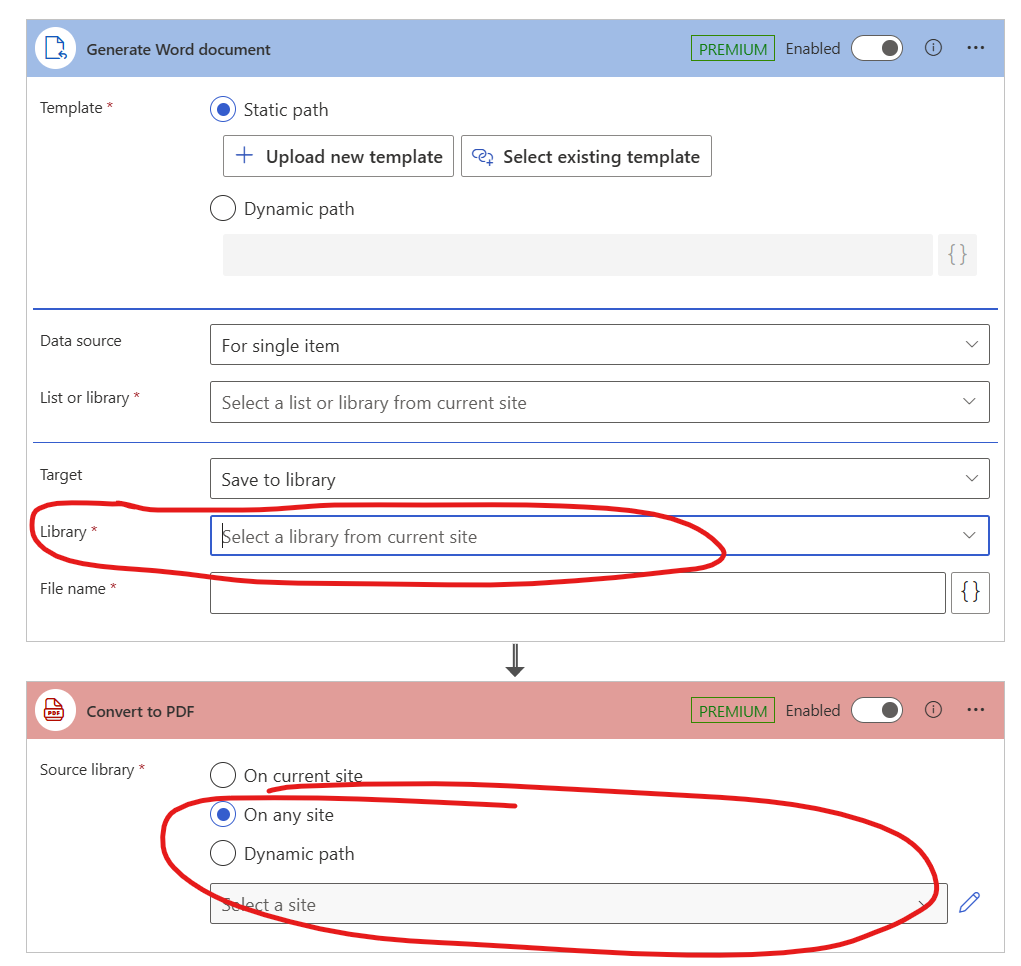The height and width of the screenshot is (966, 1021).
Task: Click the pencil edit icon beside Select a site
Action: point(969,903)
